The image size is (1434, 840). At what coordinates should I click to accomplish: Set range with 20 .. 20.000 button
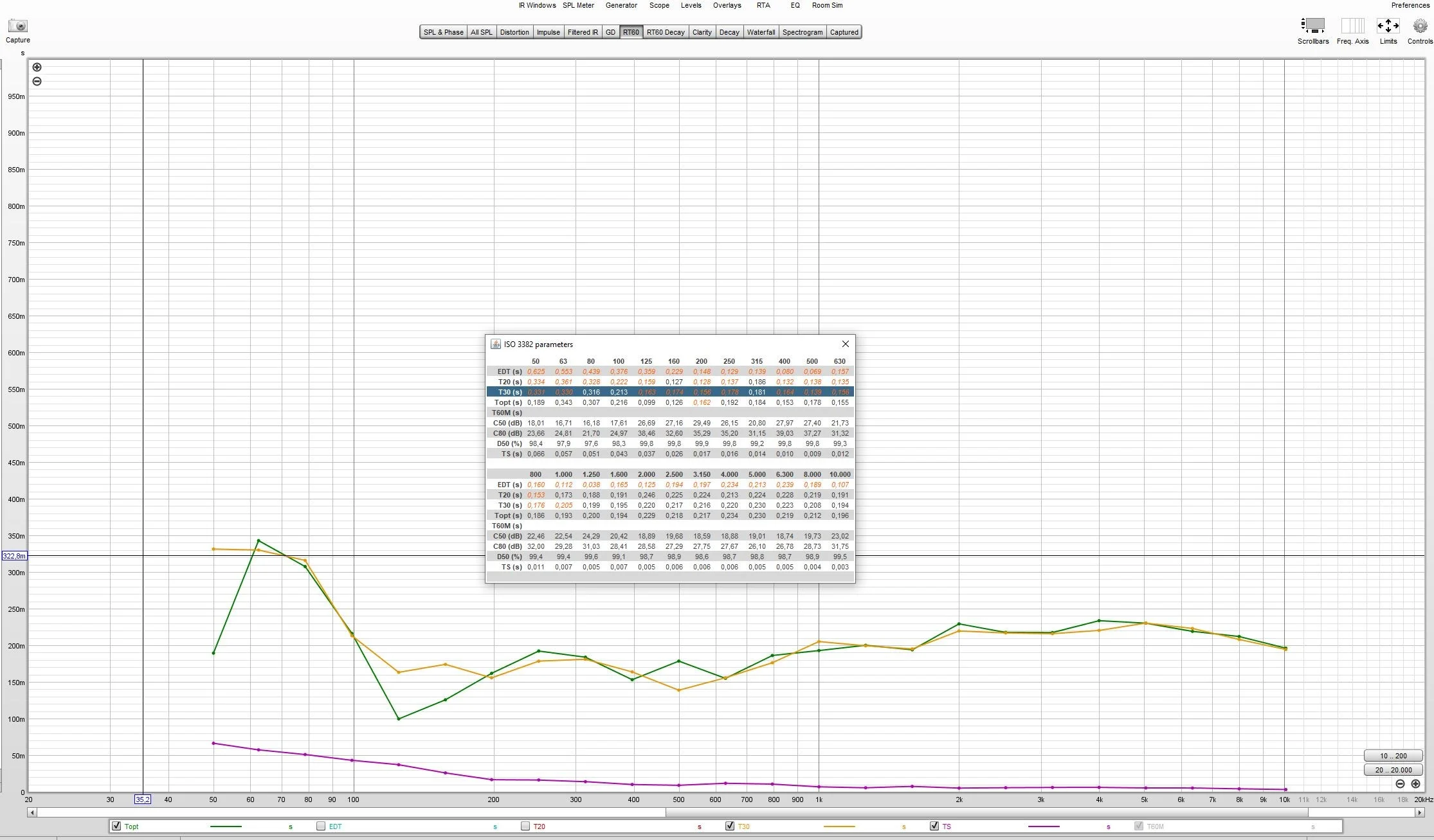tap(1393, 770)
